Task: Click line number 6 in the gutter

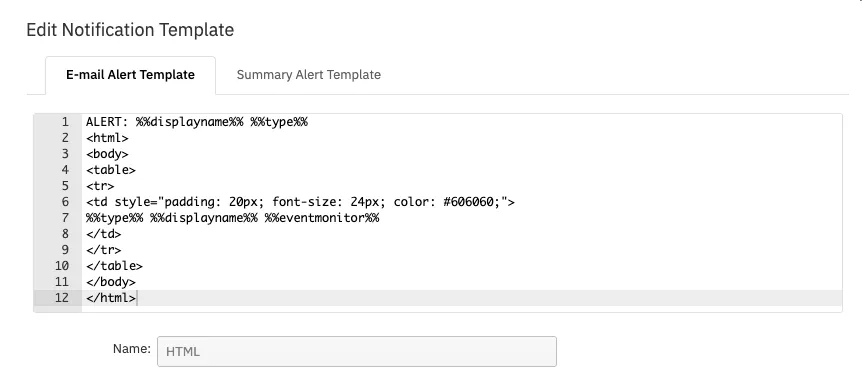Action: coord(65,202)
